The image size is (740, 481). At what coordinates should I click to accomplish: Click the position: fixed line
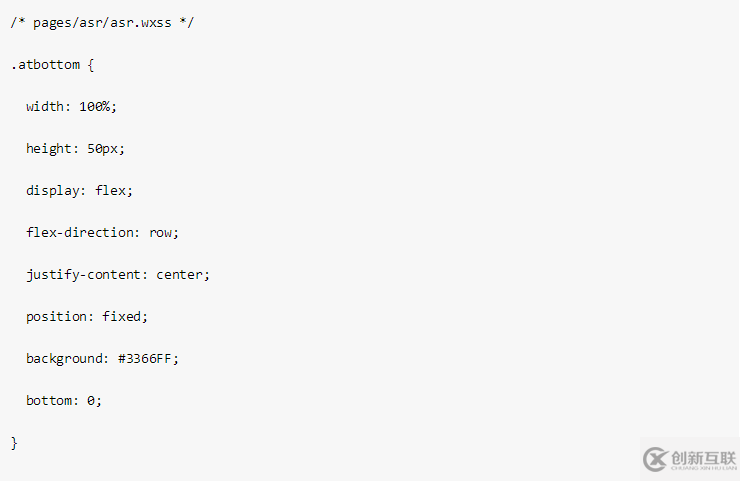87,317
